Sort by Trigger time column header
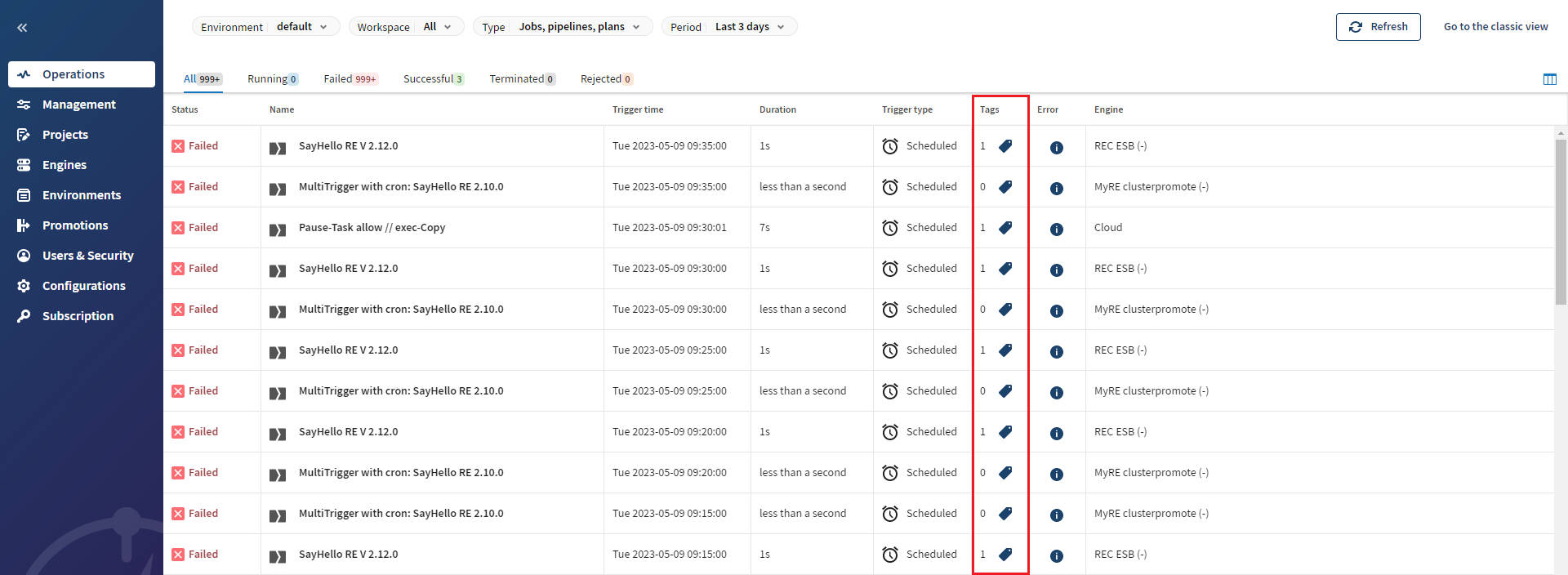Viewport: 1568px width, 575px height. click(x=638, y=109)
